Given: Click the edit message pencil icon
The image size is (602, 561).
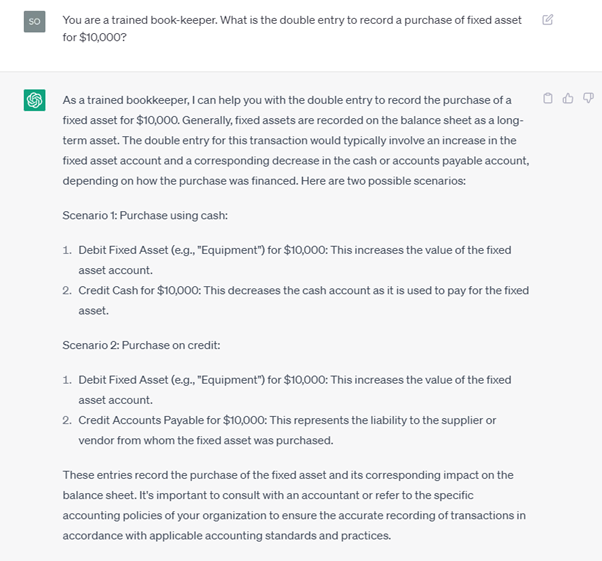Looking at the screenshot, I should coord(547,20).
